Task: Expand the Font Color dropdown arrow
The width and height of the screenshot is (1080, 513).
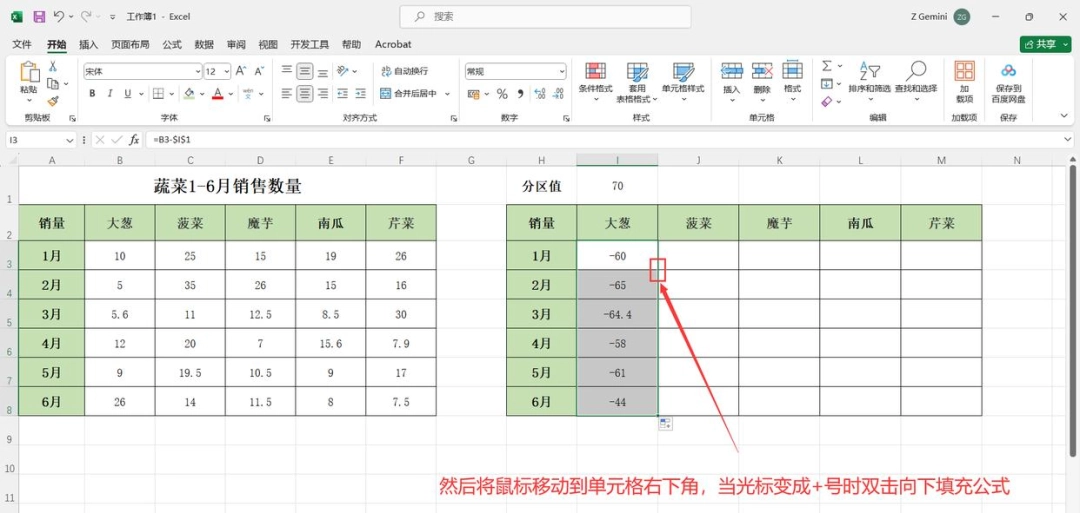Action: tap(229, 94)
